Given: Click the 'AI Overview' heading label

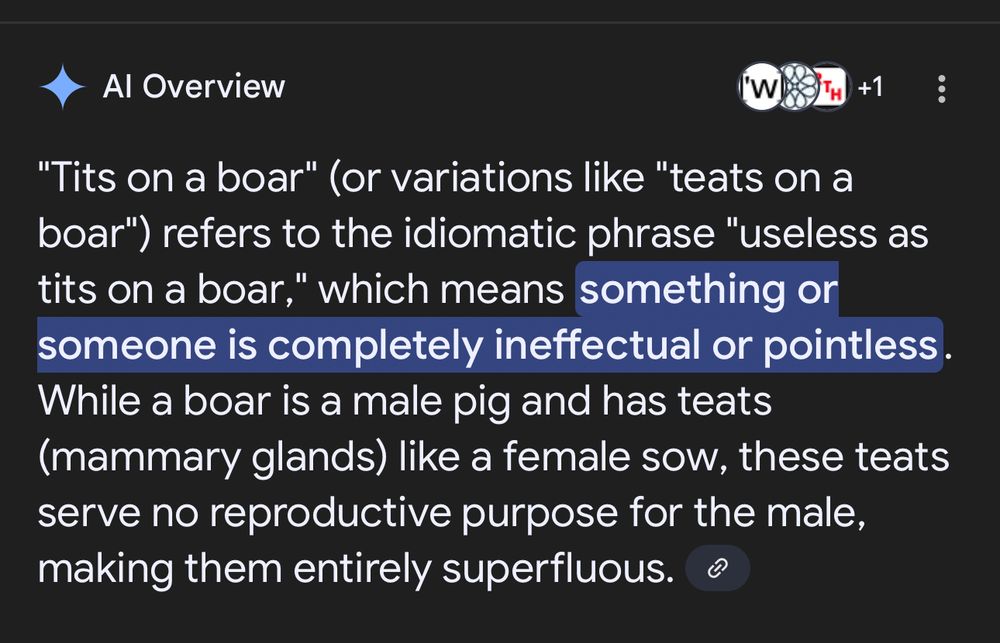Looking at the screenshot, I should click(194, 87).
